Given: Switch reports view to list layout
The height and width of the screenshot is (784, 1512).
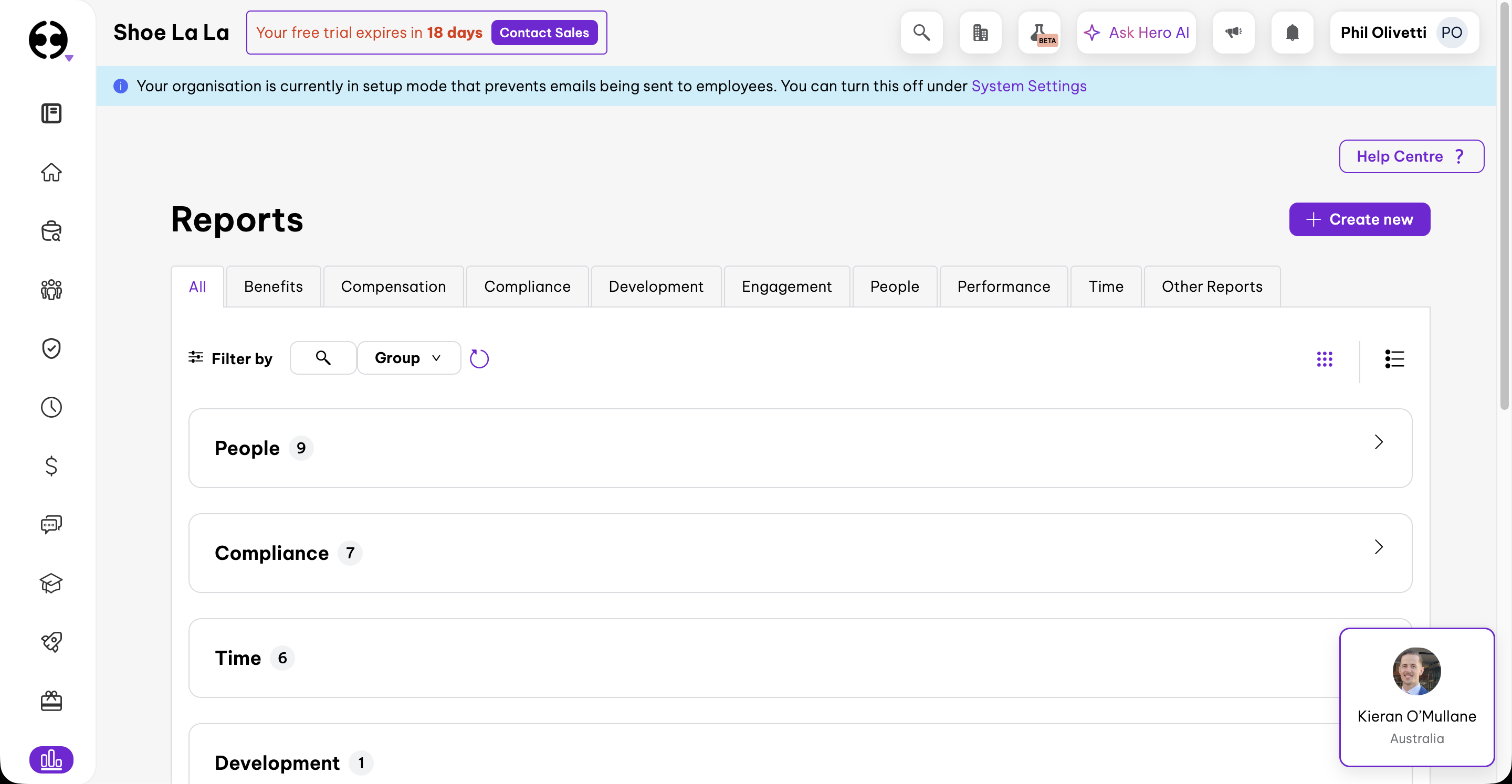Looking at the screenshot, I should pyautogui.click(x=1394, y=358).
